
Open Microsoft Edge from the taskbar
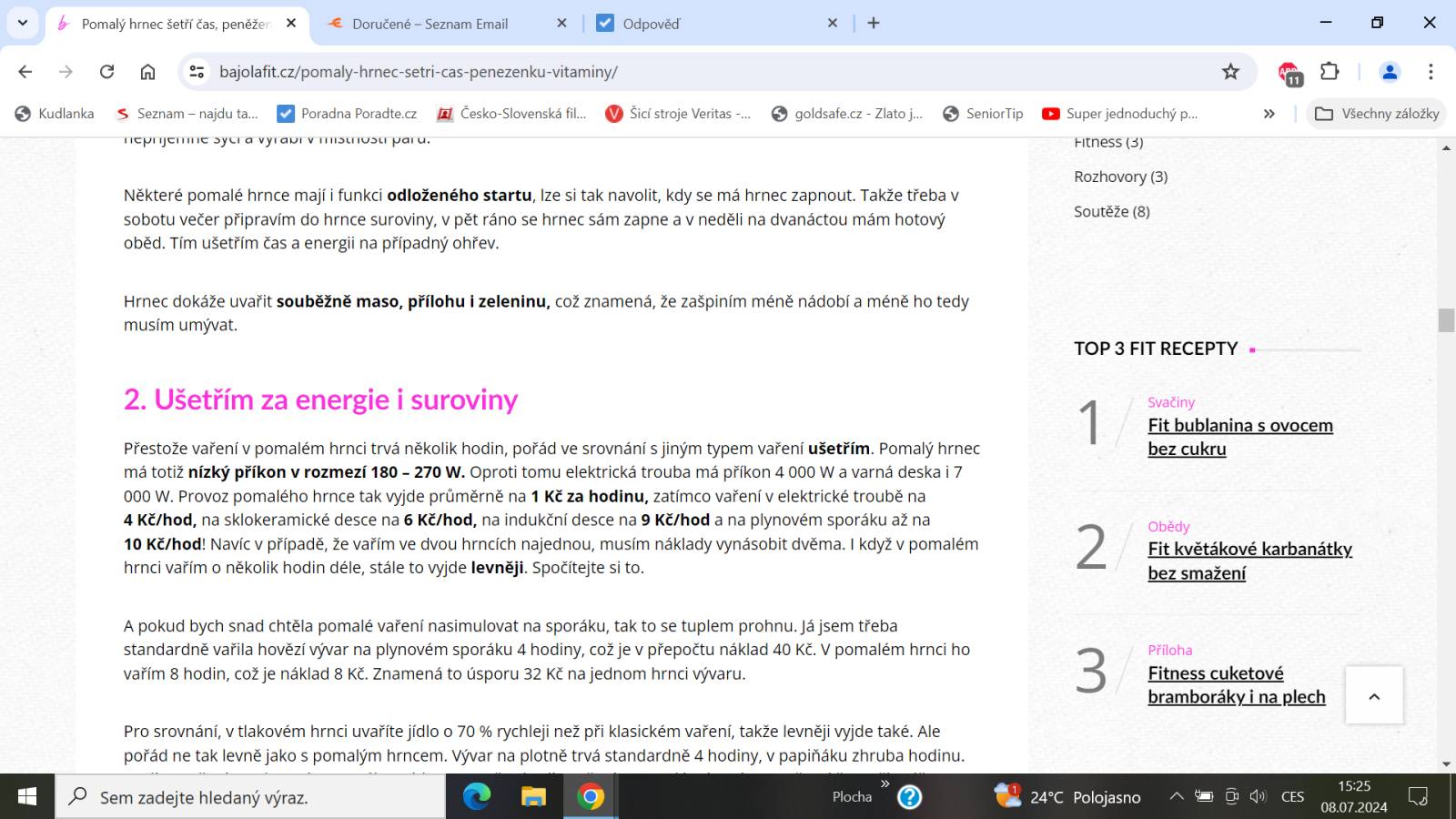(x=477, y=797)
